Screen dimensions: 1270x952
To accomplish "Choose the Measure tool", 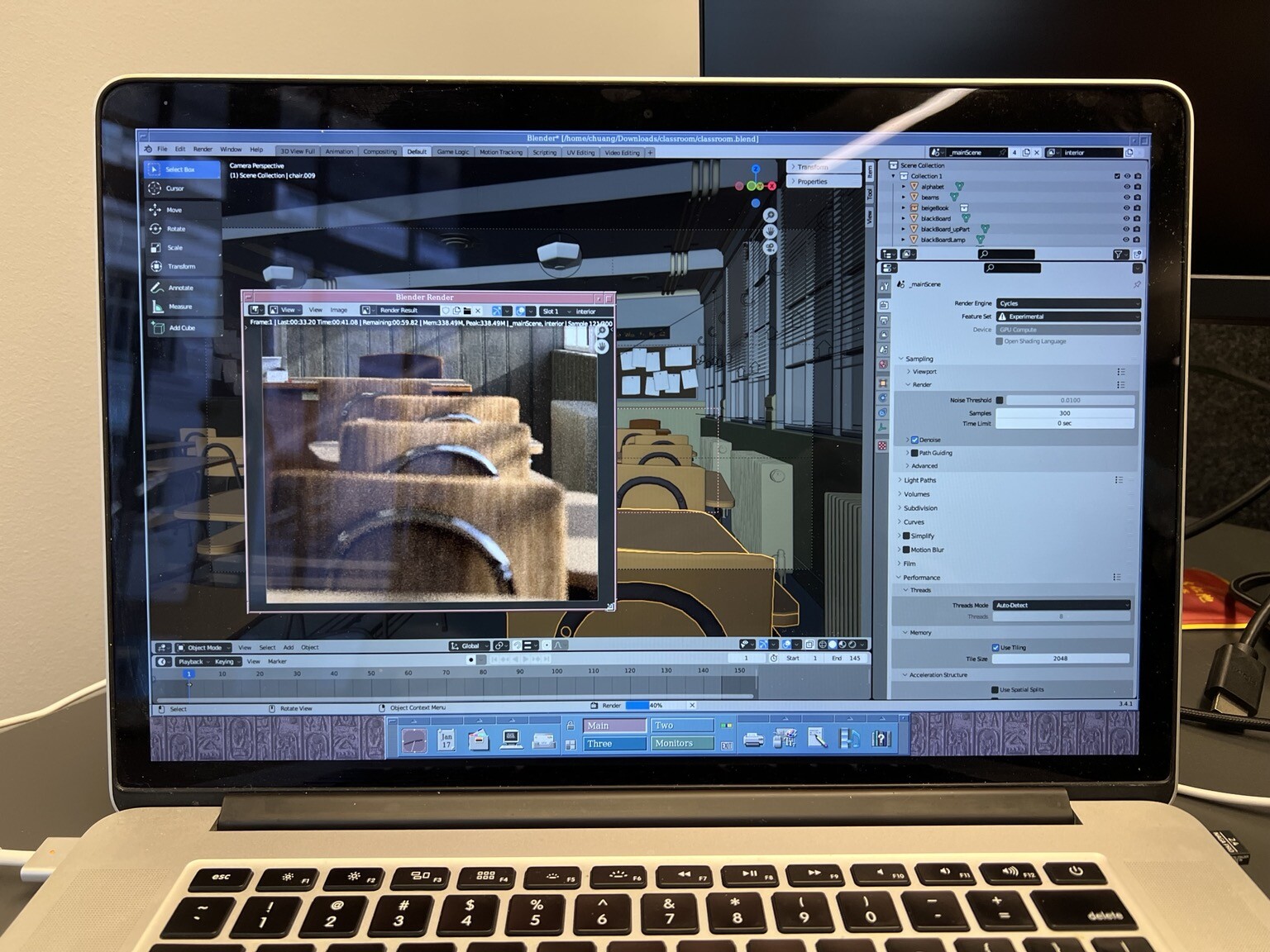I will 184,307.
